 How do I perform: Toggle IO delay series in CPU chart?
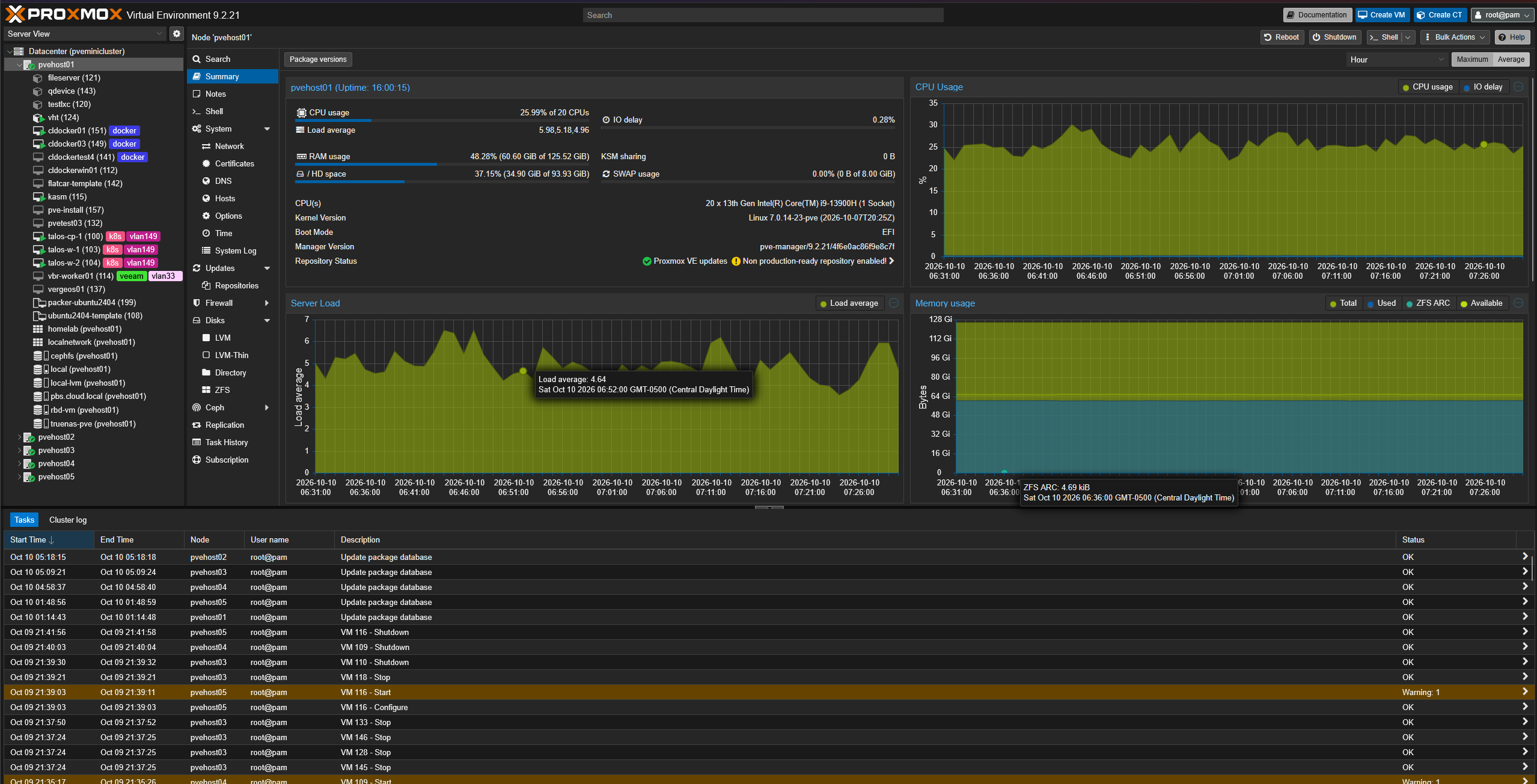tap(1483, 87)
